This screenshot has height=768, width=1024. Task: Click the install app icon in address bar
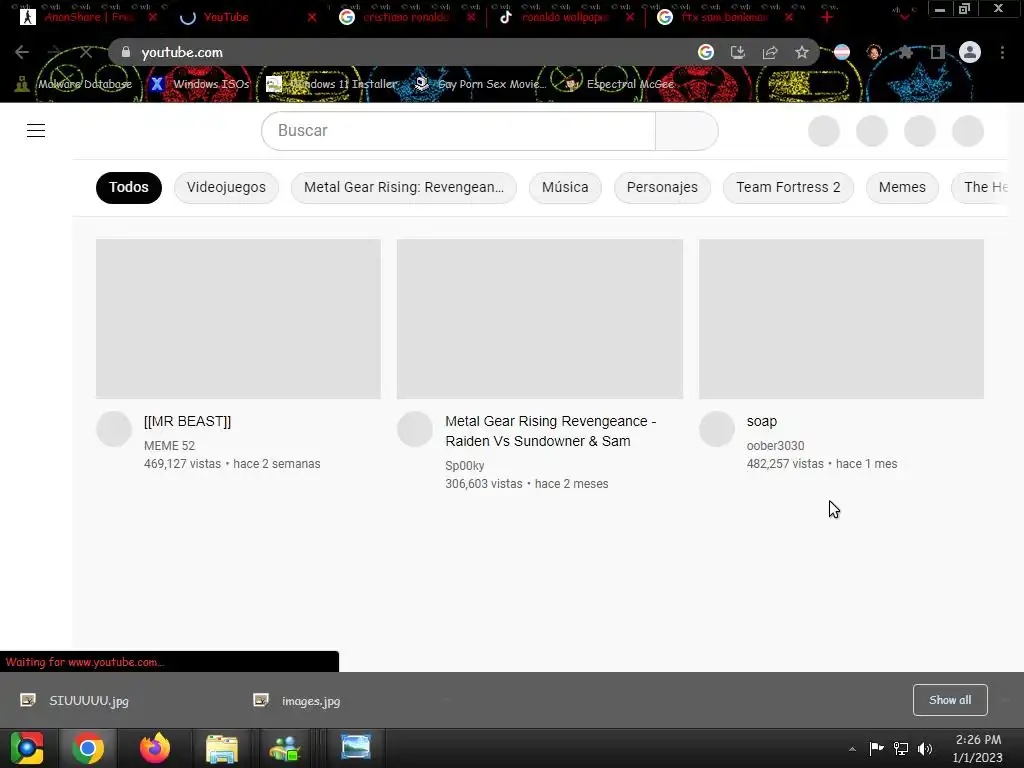[737, 52]
